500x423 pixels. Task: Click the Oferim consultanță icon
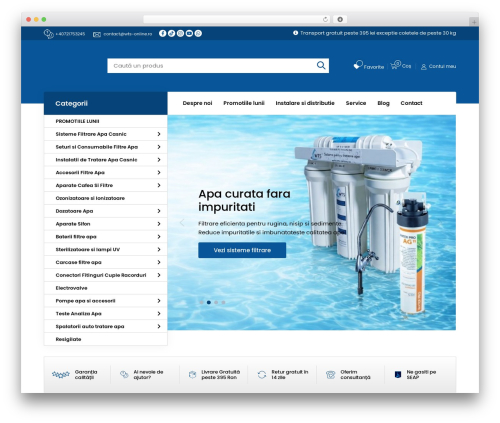click(330, 375)
